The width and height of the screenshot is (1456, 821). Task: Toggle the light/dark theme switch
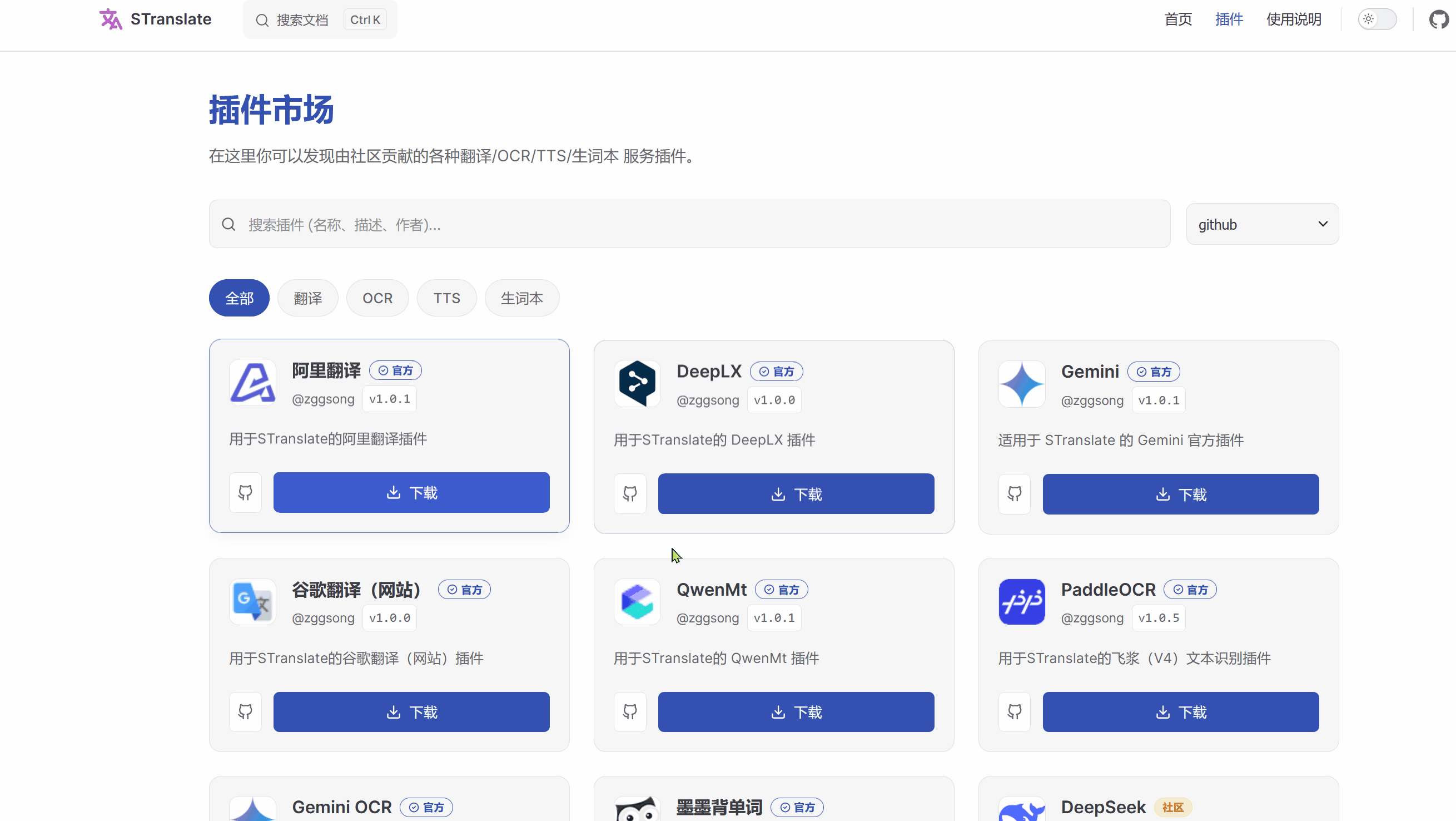1378,20
